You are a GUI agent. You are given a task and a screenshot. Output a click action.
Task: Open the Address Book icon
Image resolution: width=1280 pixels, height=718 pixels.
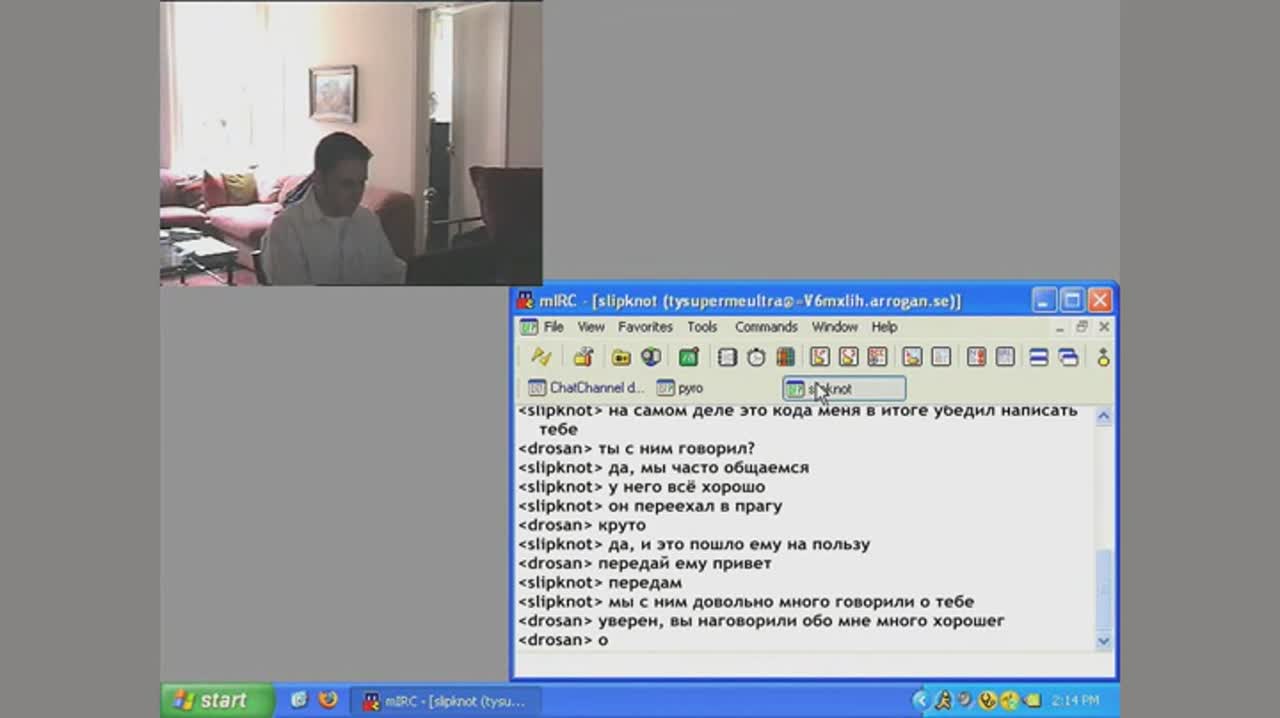(x=728, y=357)
